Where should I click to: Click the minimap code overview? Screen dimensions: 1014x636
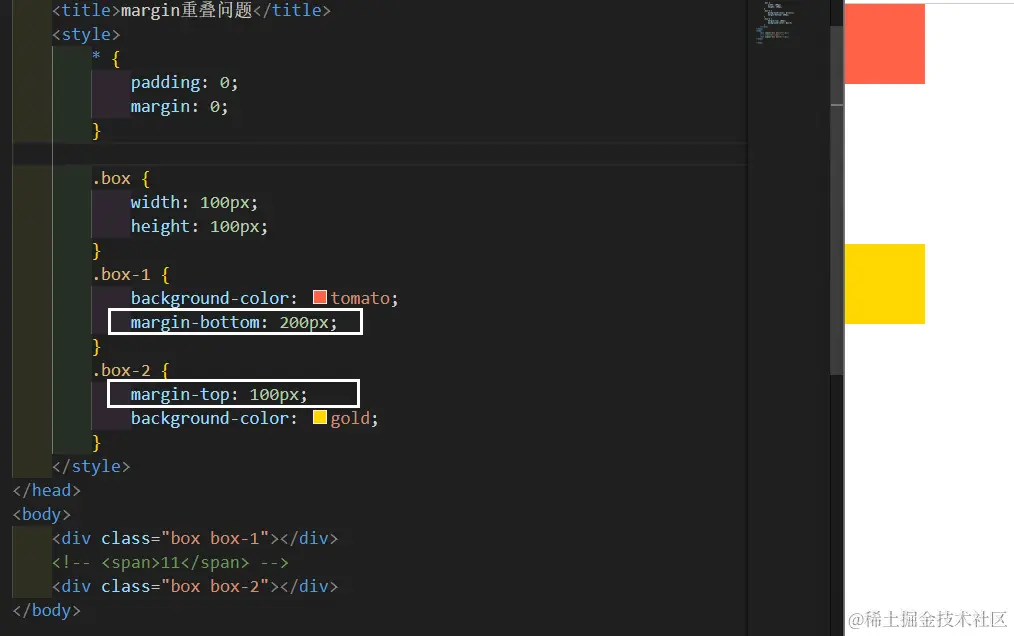[775, 23]
